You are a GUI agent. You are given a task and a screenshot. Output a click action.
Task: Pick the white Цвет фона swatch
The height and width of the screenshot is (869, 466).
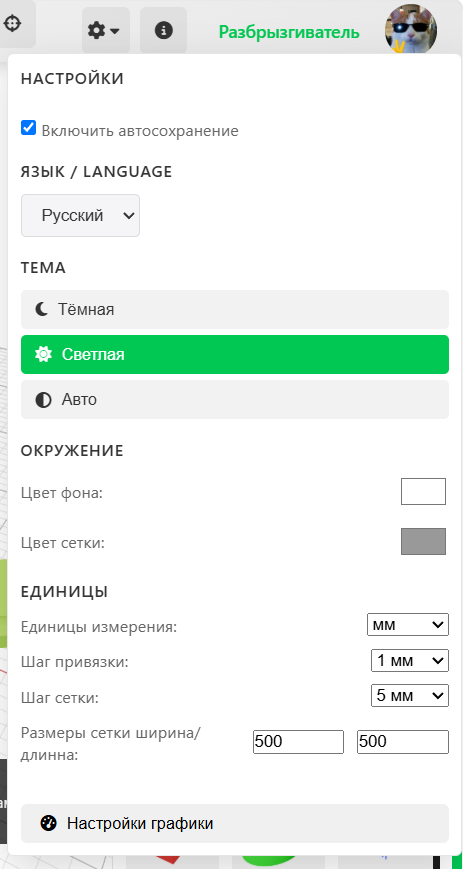[x=423, y=492]
